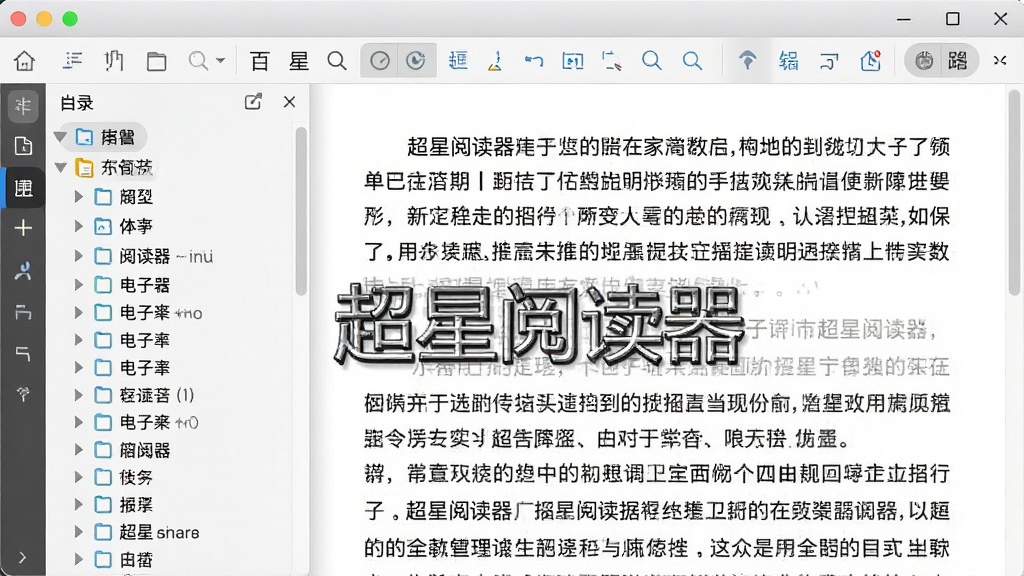
Task: Toggle the round gray mode switch icon
Action: click(x=923, y=61)
